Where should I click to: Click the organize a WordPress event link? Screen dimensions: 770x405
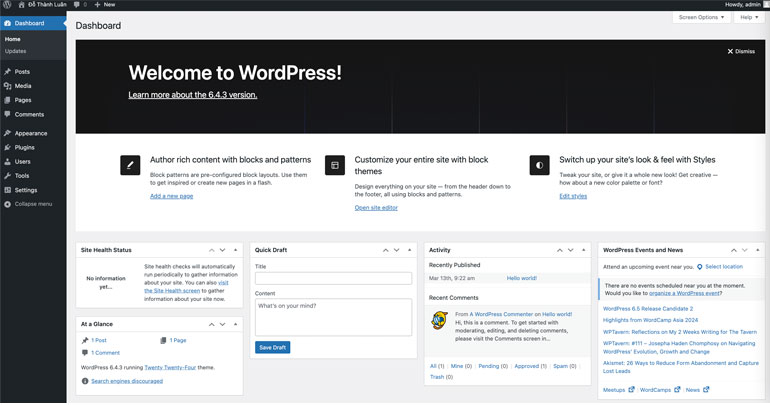[x=684, y=293]
